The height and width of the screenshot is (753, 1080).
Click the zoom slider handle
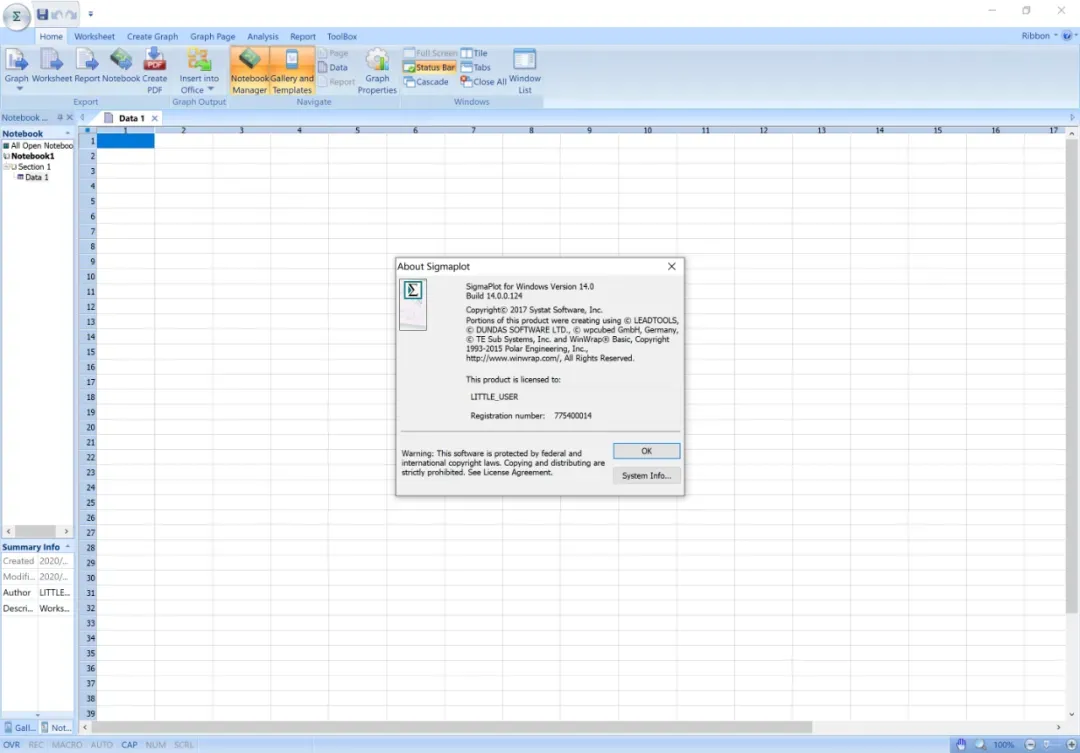(1047, 745)
